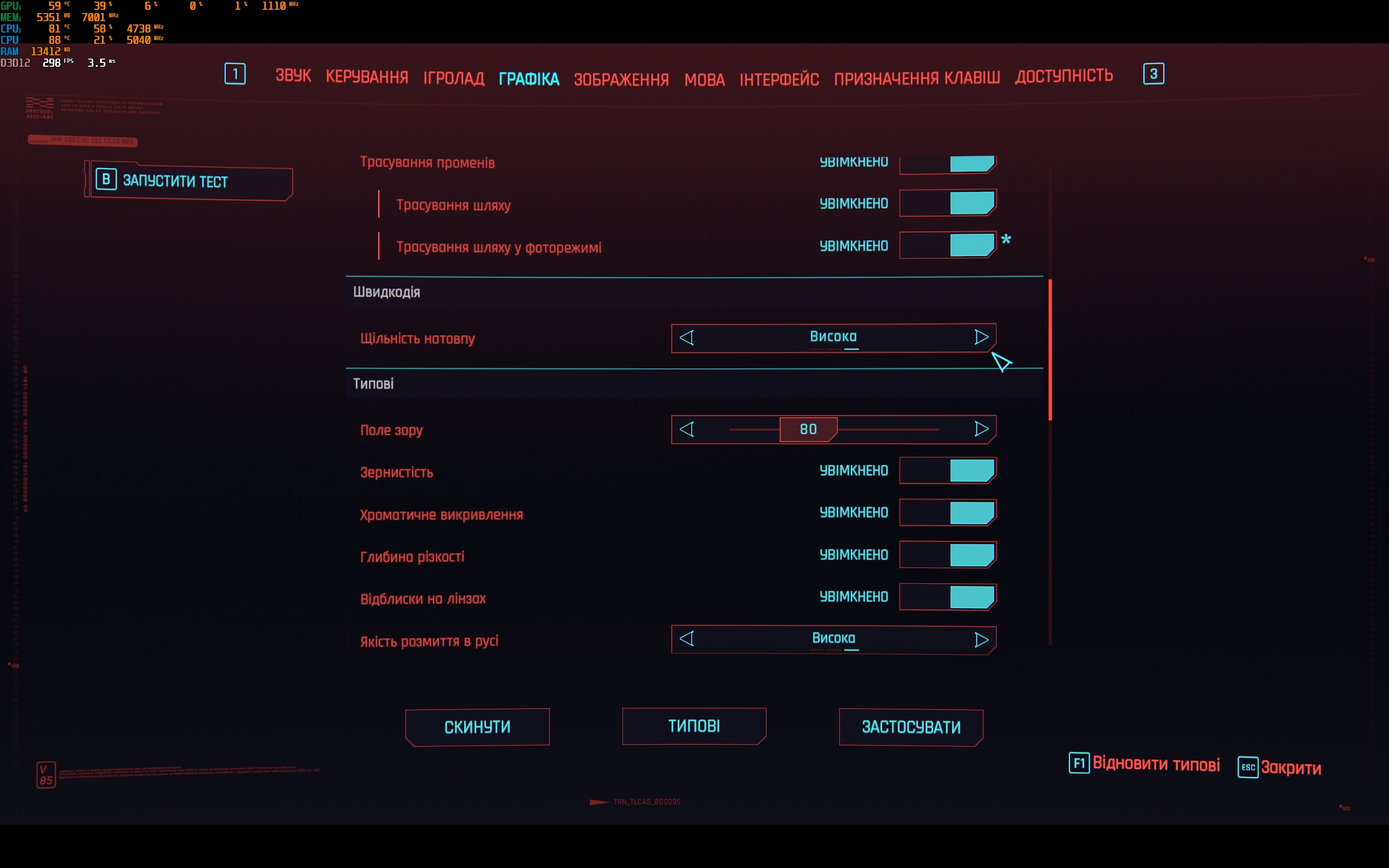Image resolution: width=1389 pixels, height=868 pixels.
Task: Click the ESC key icon to close
Action: (x=1247, y=767)
